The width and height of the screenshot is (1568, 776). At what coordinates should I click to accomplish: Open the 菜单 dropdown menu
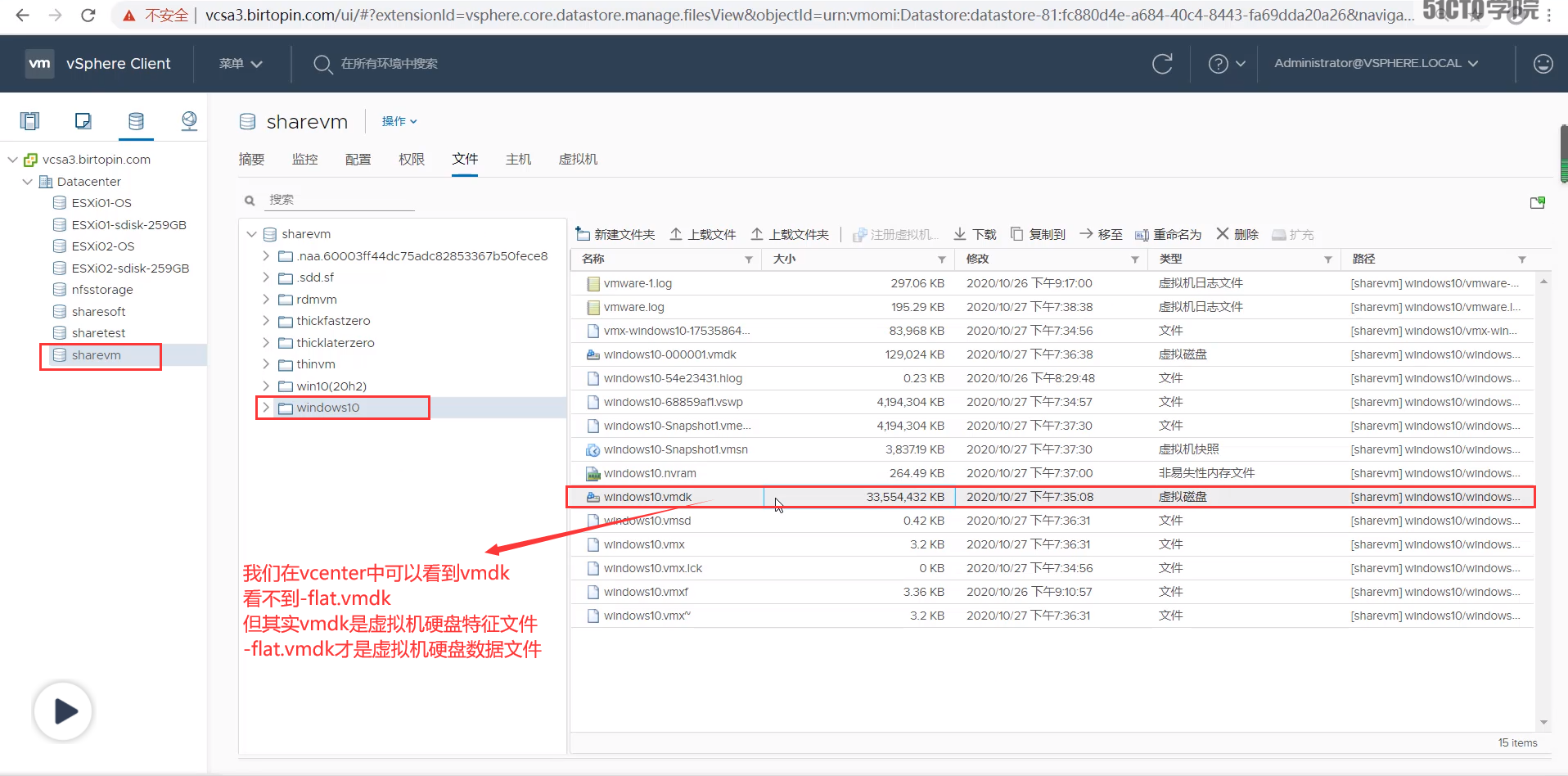[x=240, y=64]
